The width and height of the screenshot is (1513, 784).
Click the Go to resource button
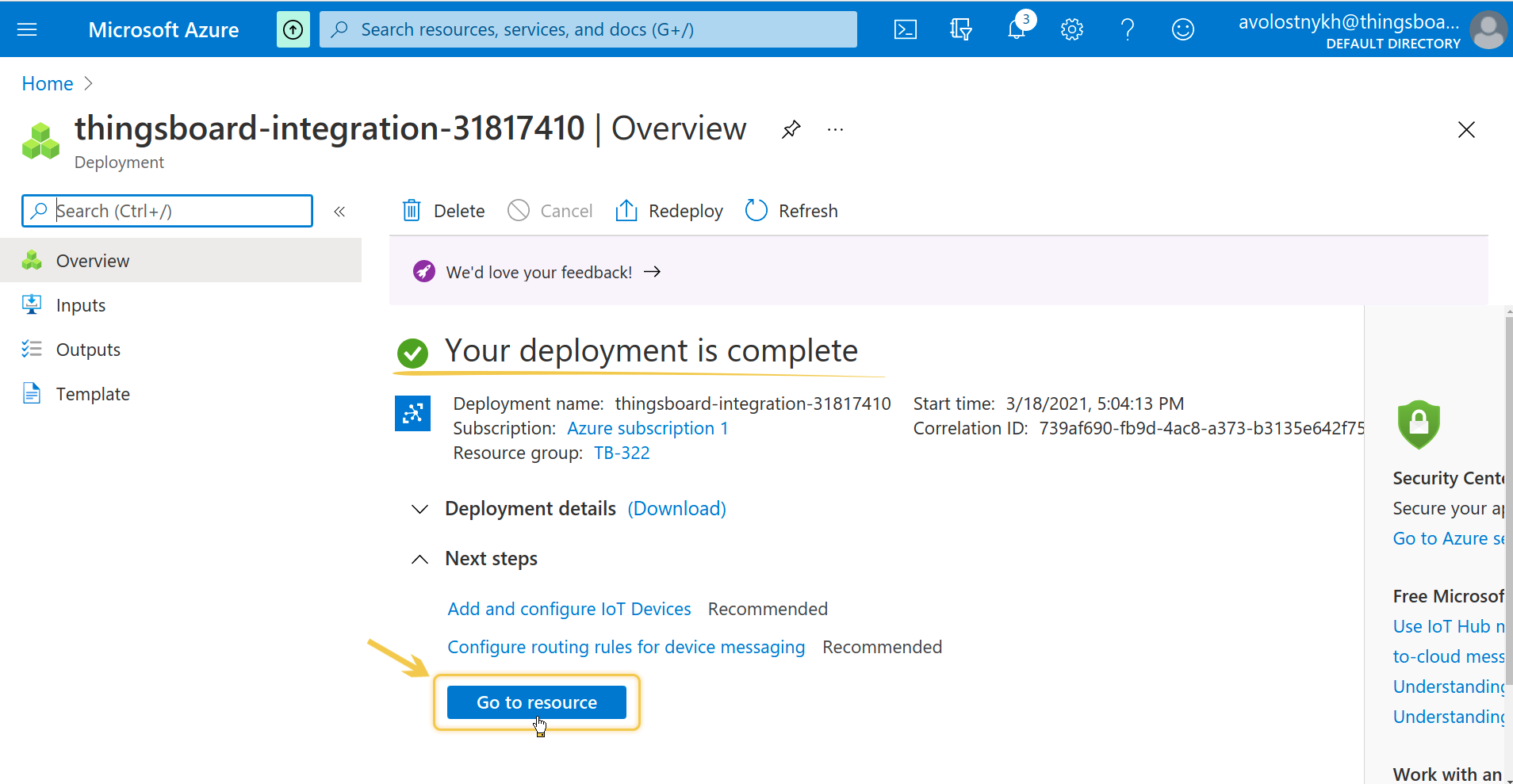pyautogui.click(x=537, y=702)
